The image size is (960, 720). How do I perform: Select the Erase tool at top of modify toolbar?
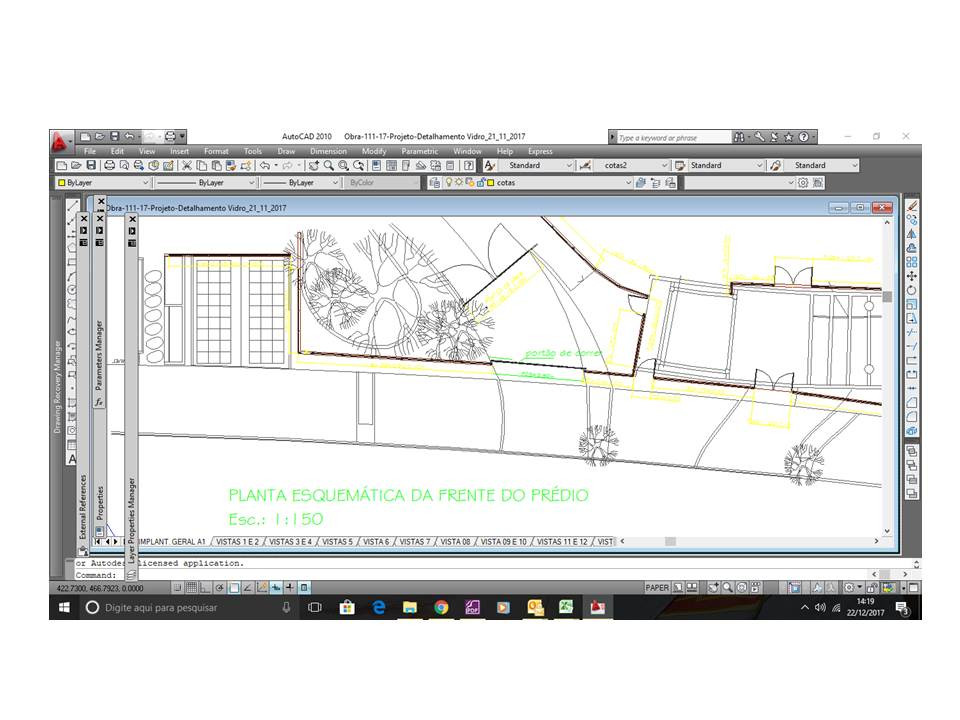(912, 206)
